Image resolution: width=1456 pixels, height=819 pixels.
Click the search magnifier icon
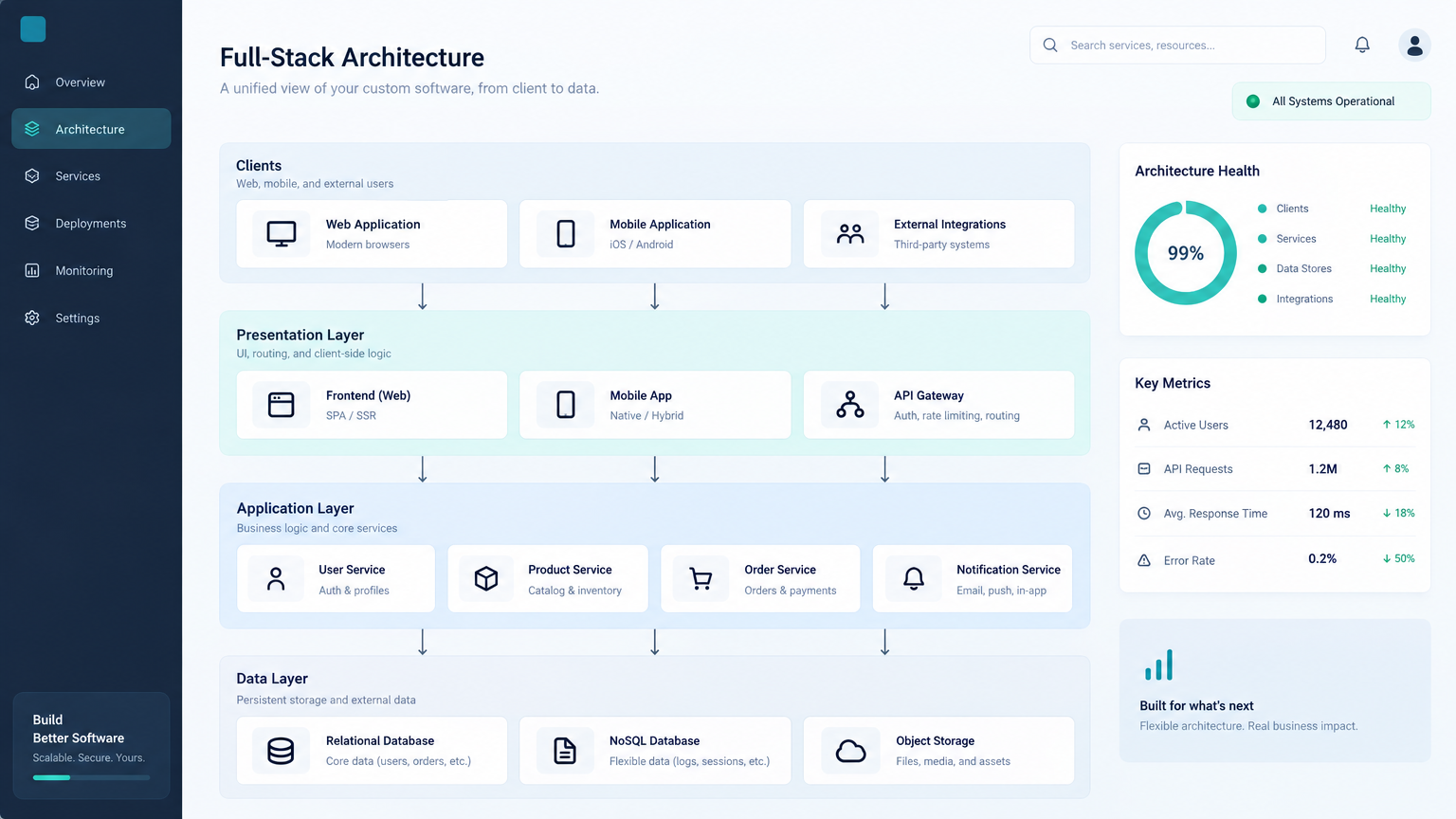(1050, 45)
